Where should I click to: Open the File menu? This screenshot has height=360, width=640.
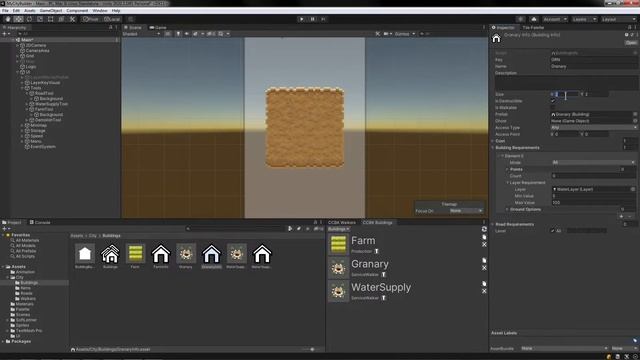5,11
